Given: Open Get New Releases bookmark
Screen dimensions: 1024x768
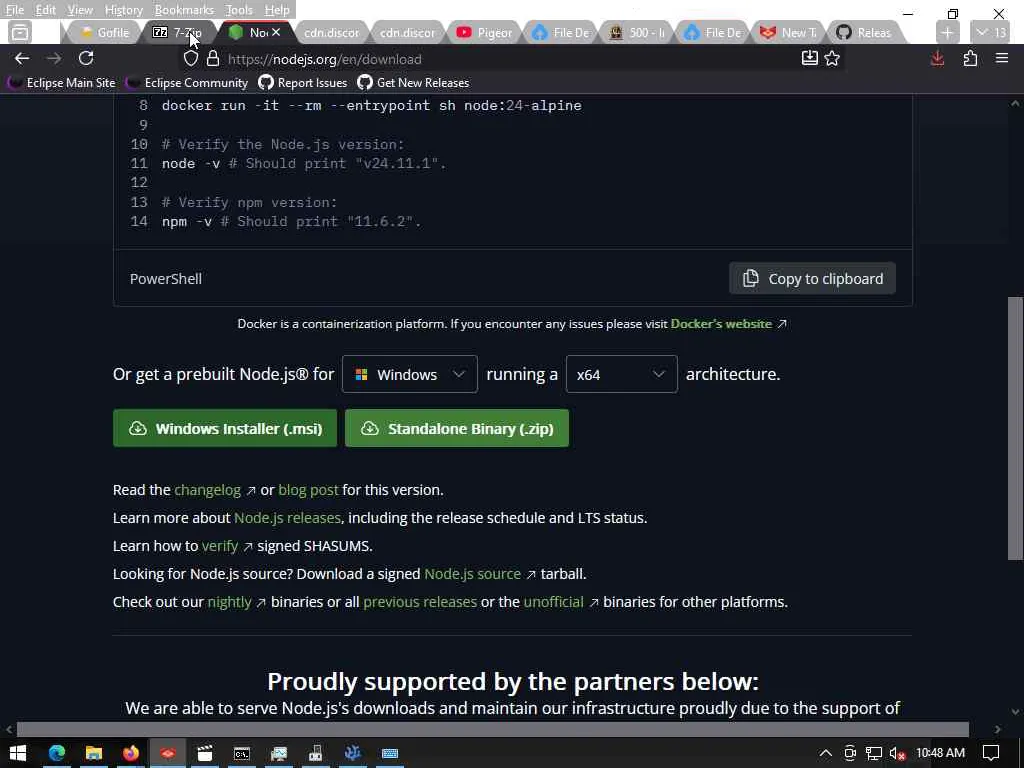Looking at the screenshot, I should 413,83.
